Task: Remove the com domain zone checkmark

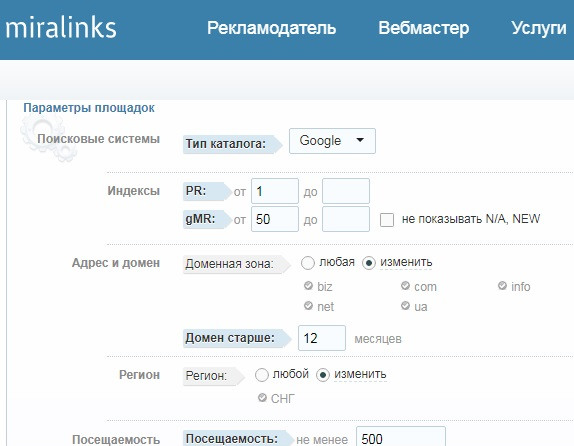Action: (405, 286)
